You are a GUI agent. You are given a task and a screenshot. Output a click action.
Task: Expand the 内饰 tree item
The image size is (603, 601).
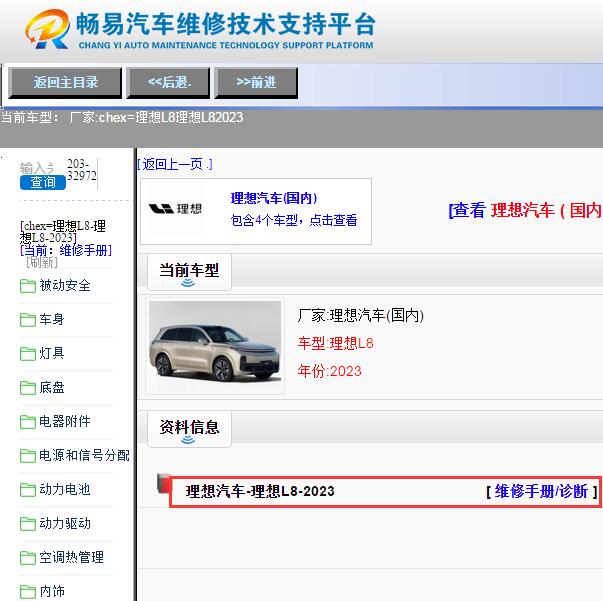point(52,591)
